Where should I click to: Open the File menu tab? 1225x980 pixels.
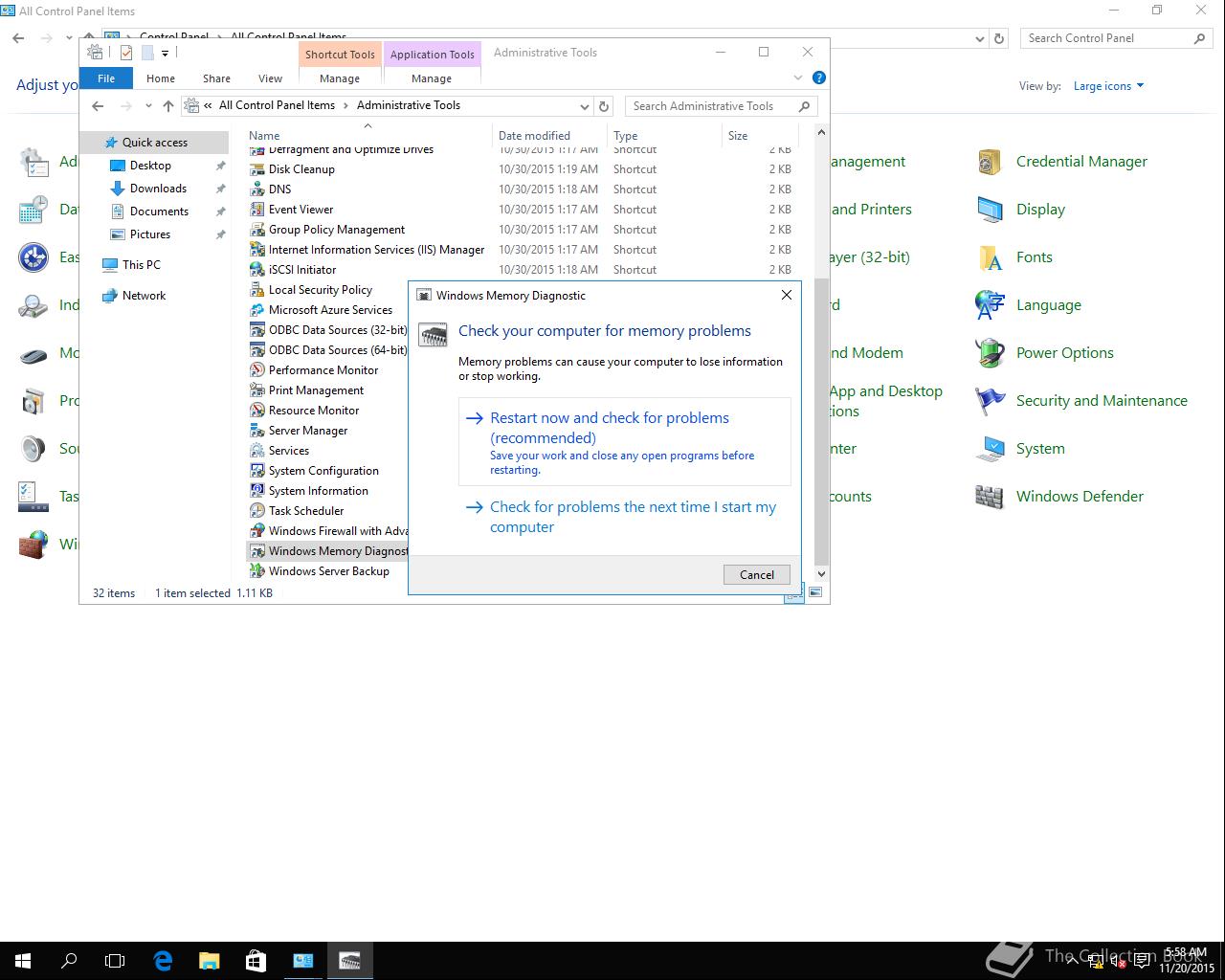pyautogui.click(x=106, y=78)
